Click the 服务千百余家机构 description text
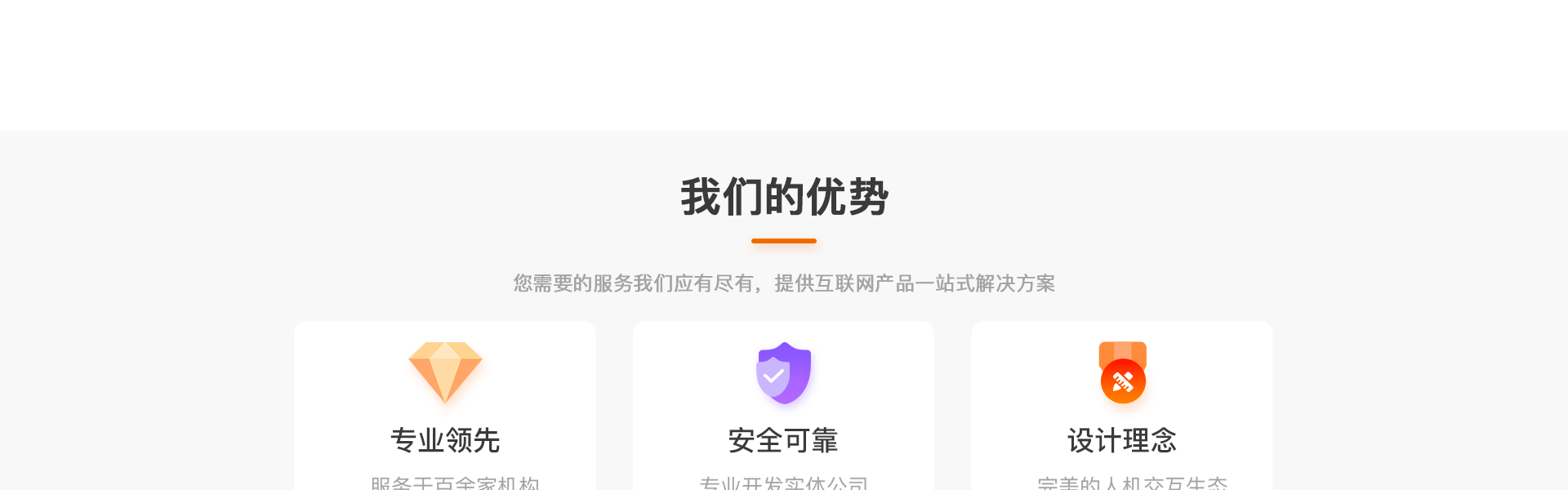Image resolution: width=1568 pixels, height=490 pixels. 455,483
